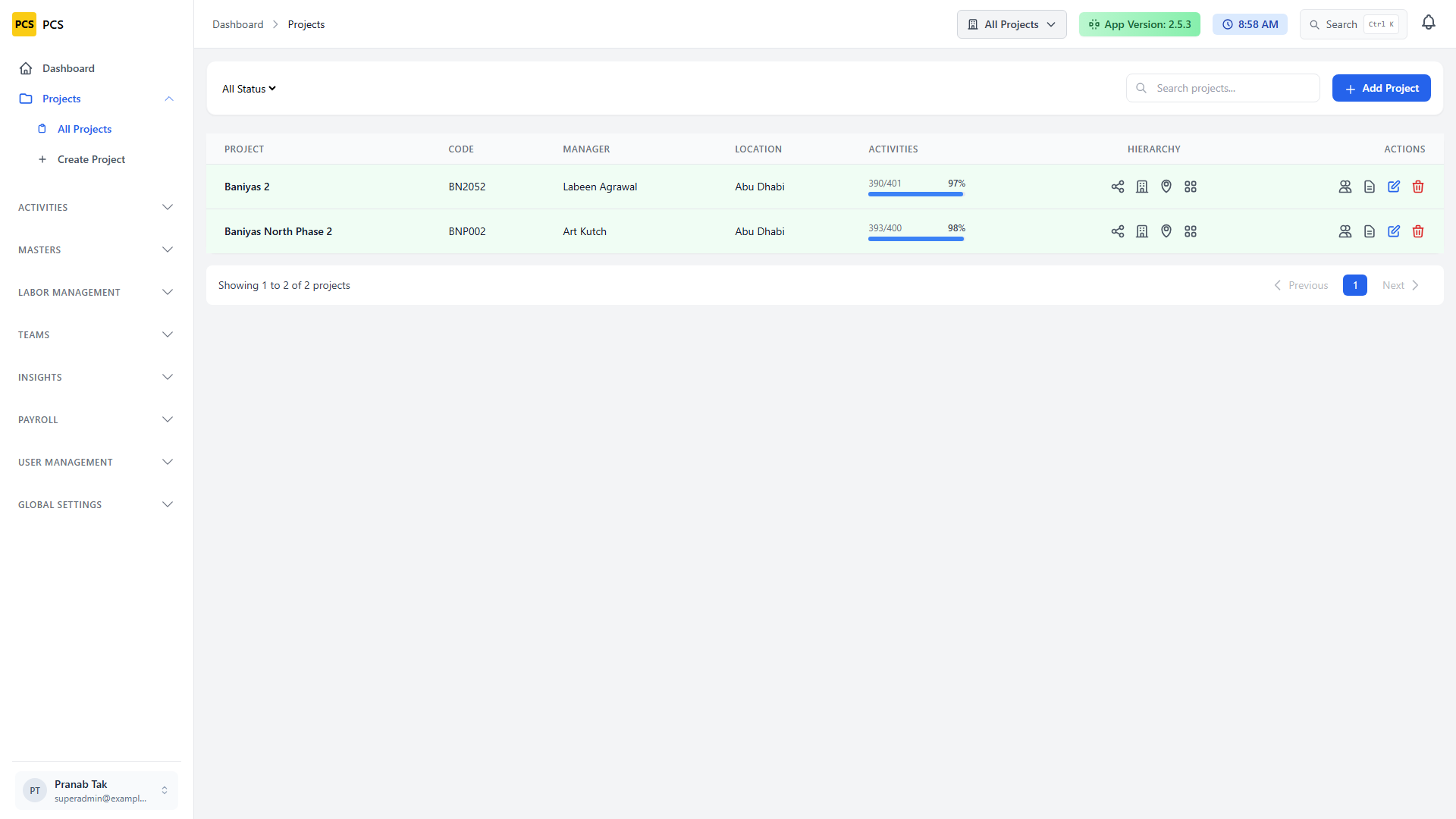
Task: Expand the LABOR MANAGEMENT section
Action: 96,292
